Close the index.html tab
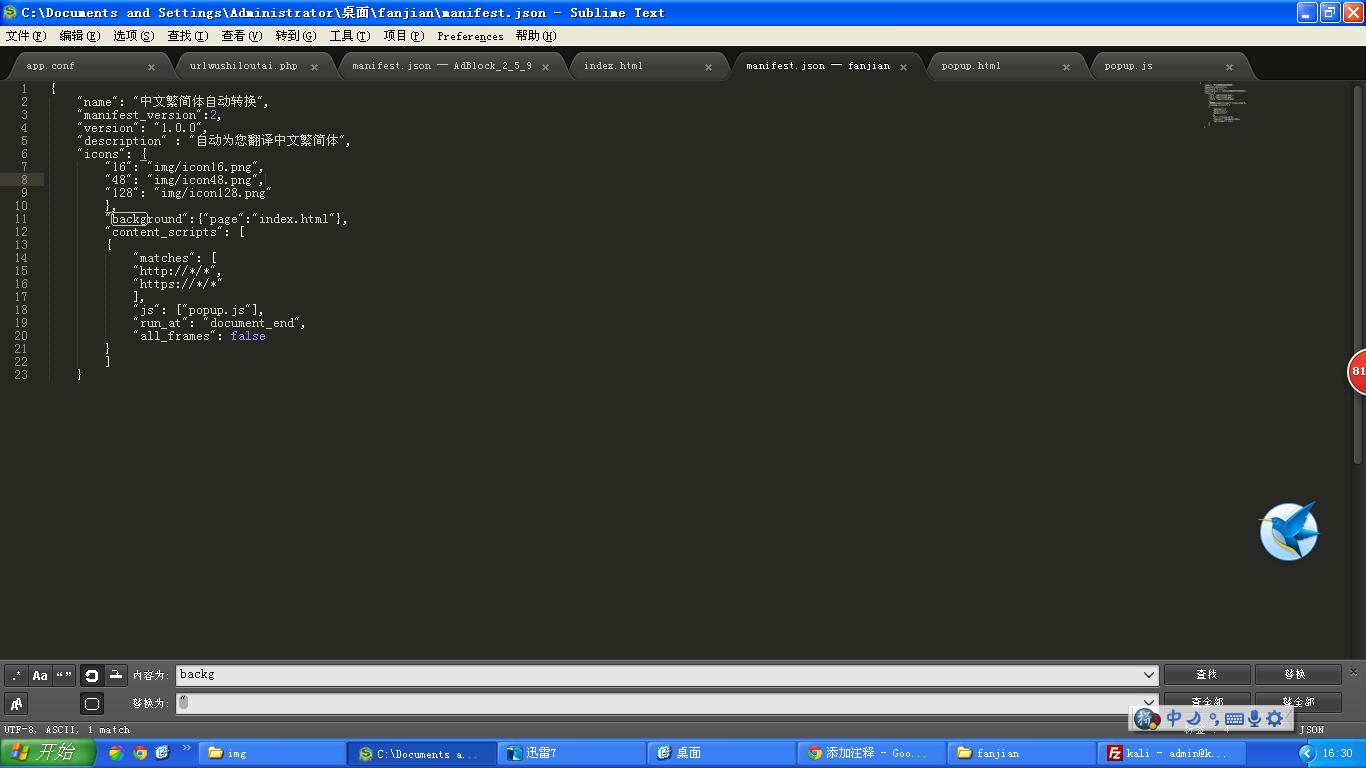Screen dimensions: 1366x768 [x=708, y=67]
